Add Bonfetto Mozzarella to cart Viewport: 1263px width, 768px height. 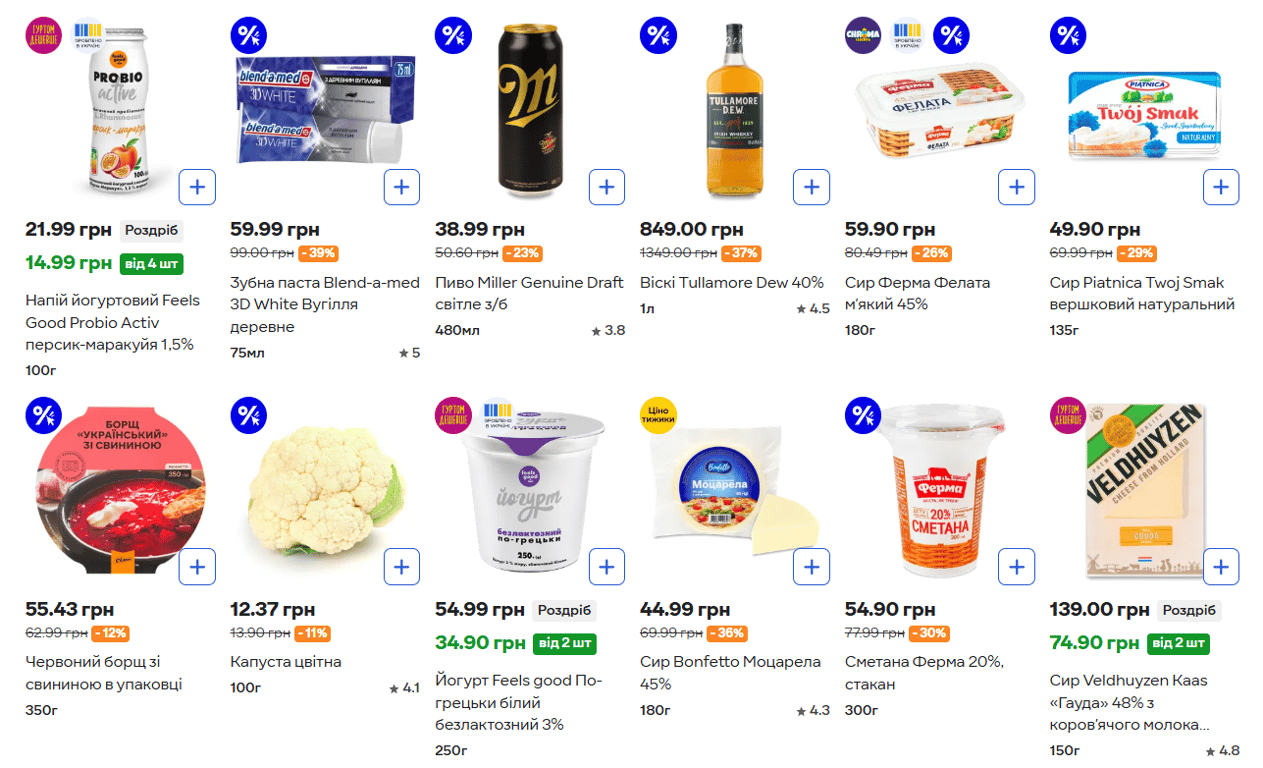pyautogui.click(x=811, y=567)
